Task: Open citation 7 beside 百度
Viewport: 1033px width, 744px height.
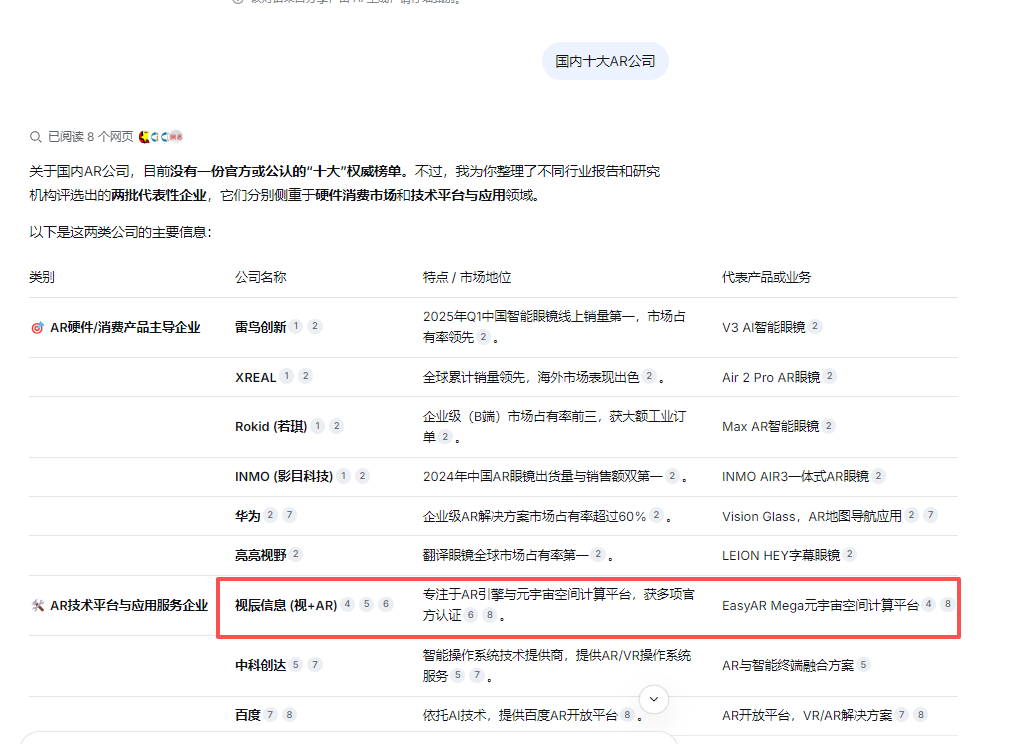Action: [x=270, y=714]
